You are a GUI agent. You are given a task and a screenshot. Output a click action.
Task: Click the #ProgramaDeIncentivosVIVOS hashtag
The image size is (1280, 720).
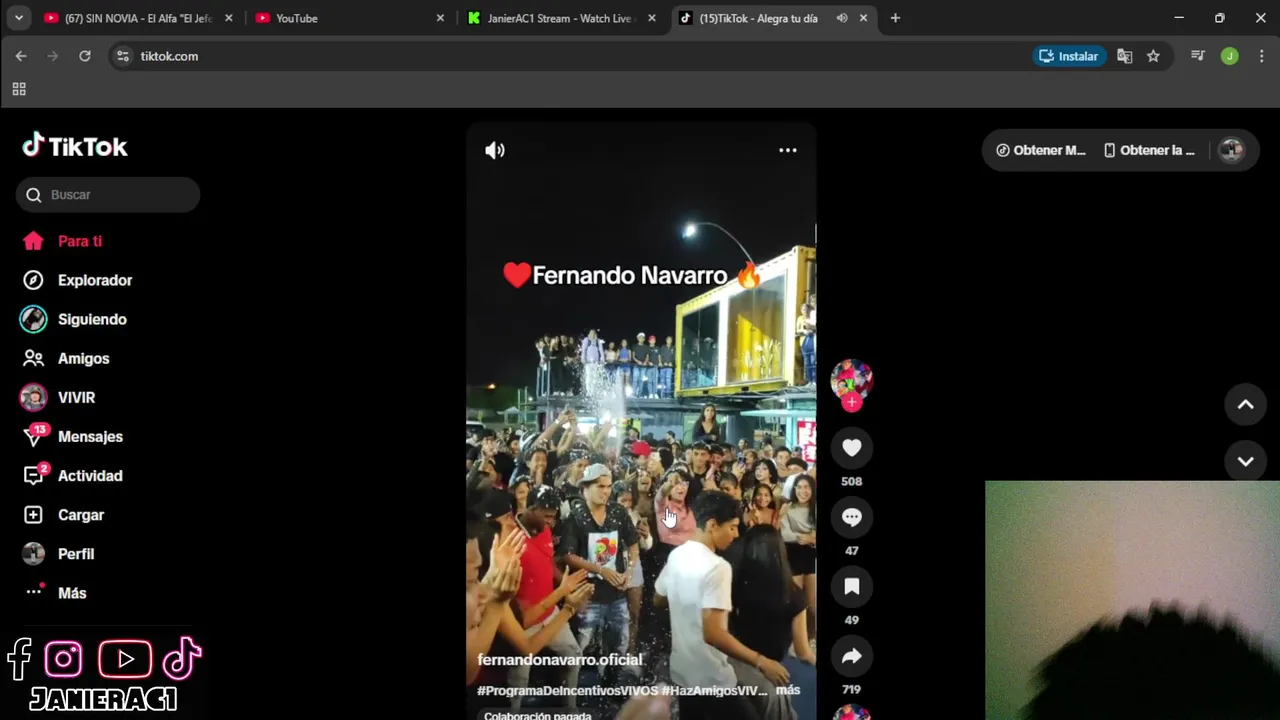pos(568,690)
